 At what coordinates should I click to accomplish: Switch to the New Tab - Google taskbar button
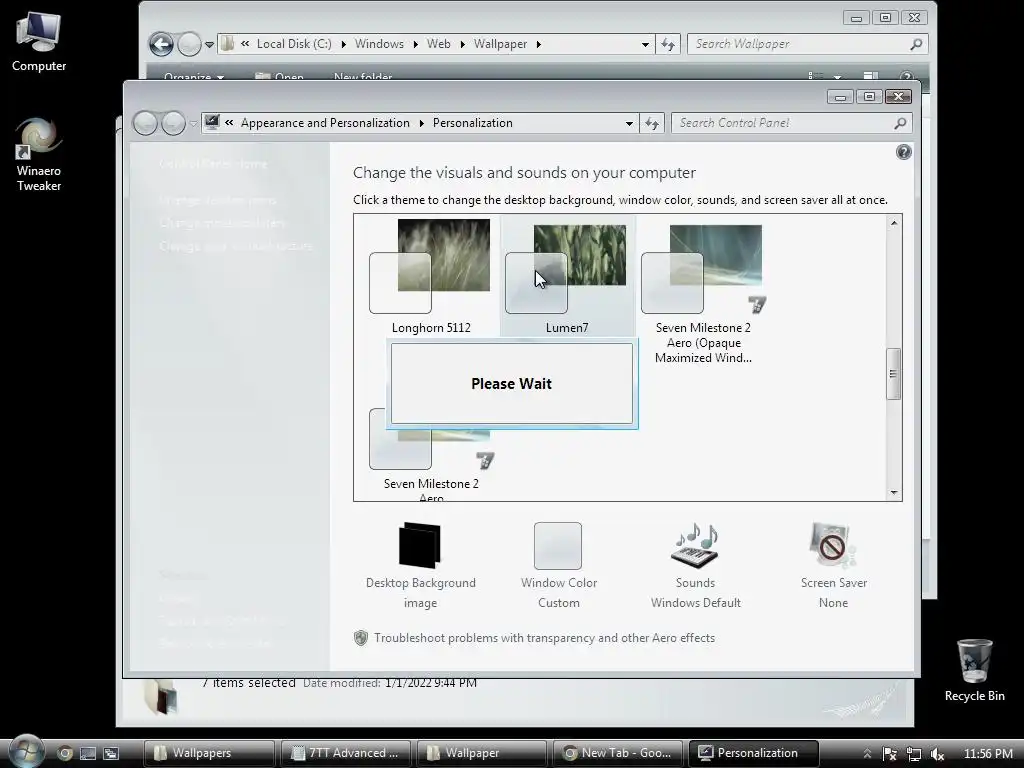[x=618, y=753]
